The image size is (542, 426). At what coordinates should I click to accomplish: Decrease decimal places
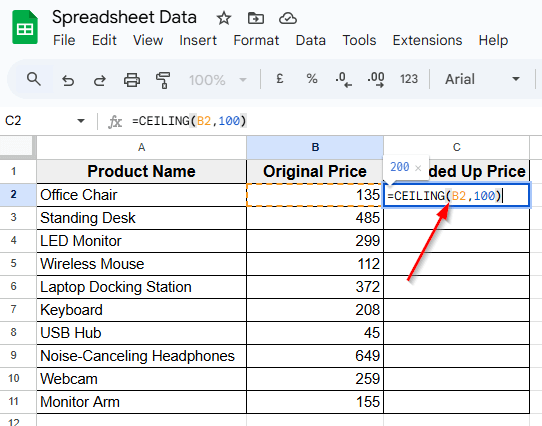click(343, 79)
